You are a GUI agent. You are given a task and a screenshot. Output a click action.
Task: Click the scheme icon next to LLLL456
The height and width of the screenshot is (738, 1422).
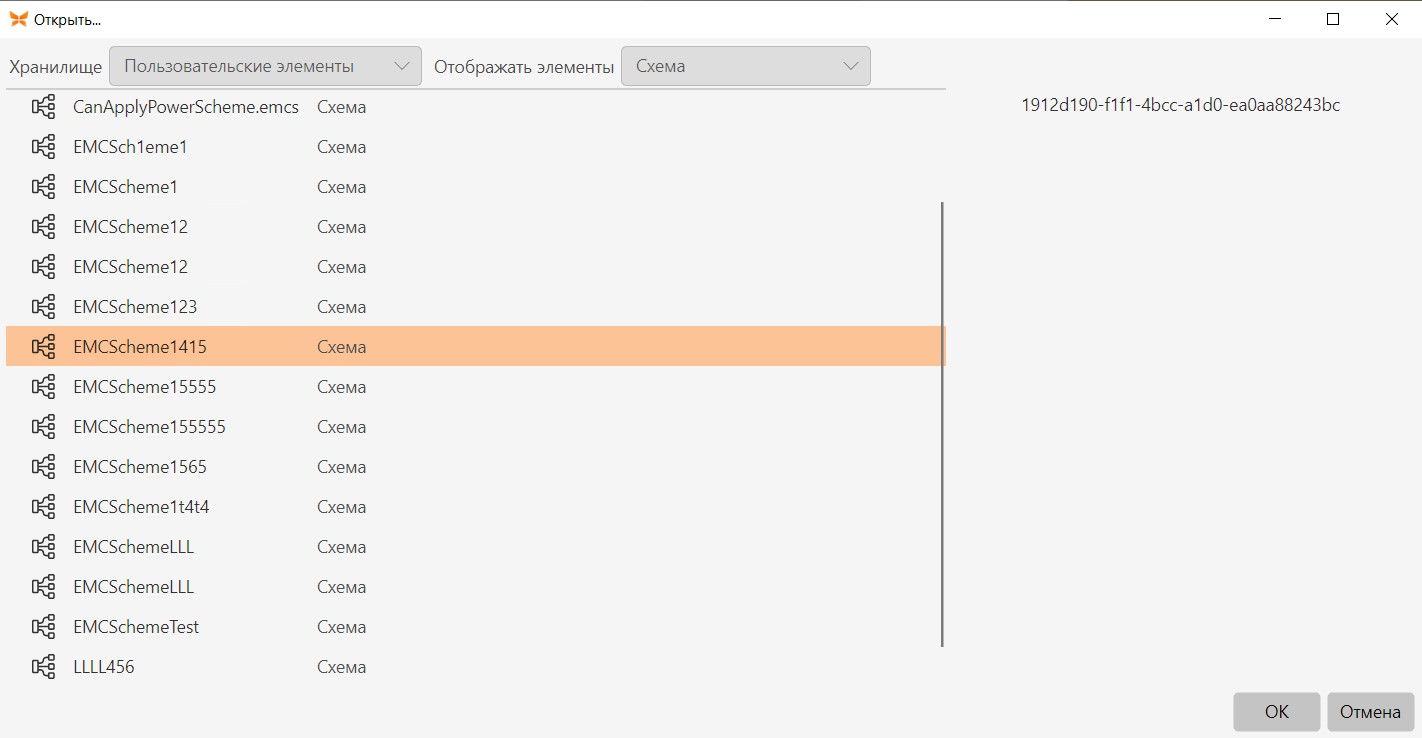pyautogui.click(x=43, y=667)
